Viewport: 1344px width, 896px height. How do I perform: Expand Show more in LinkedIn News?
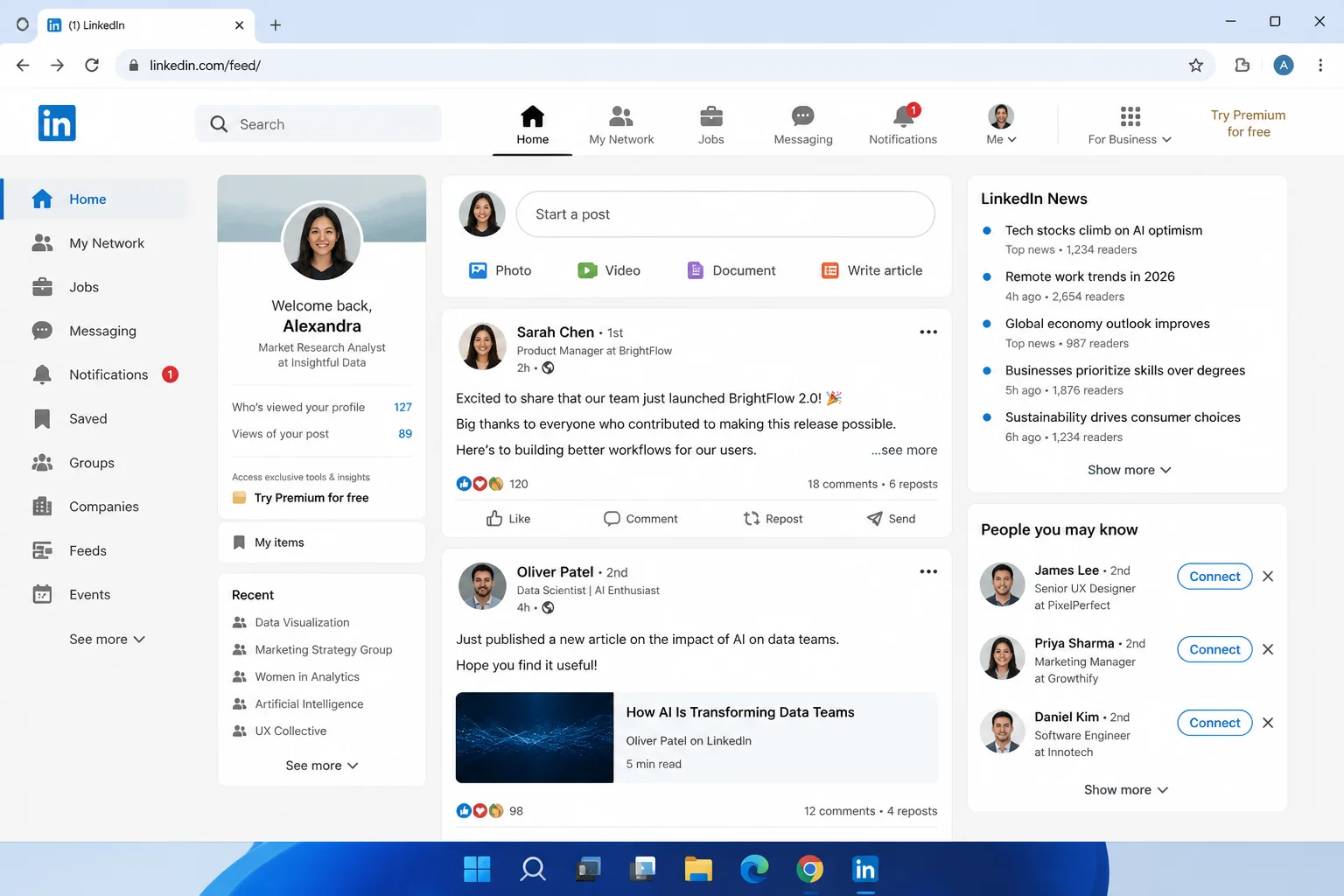[1129, 470]
